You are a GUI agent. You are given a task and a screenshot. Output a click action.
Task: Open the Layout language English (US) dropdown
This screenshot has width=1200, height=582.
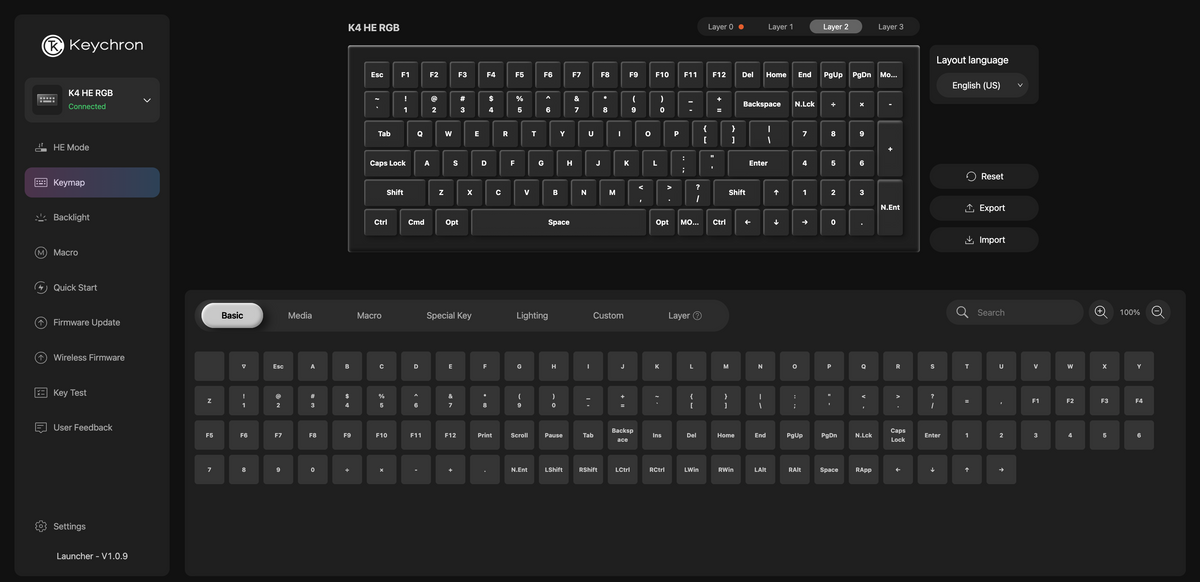pyautogui.click(x=983, y=85)
